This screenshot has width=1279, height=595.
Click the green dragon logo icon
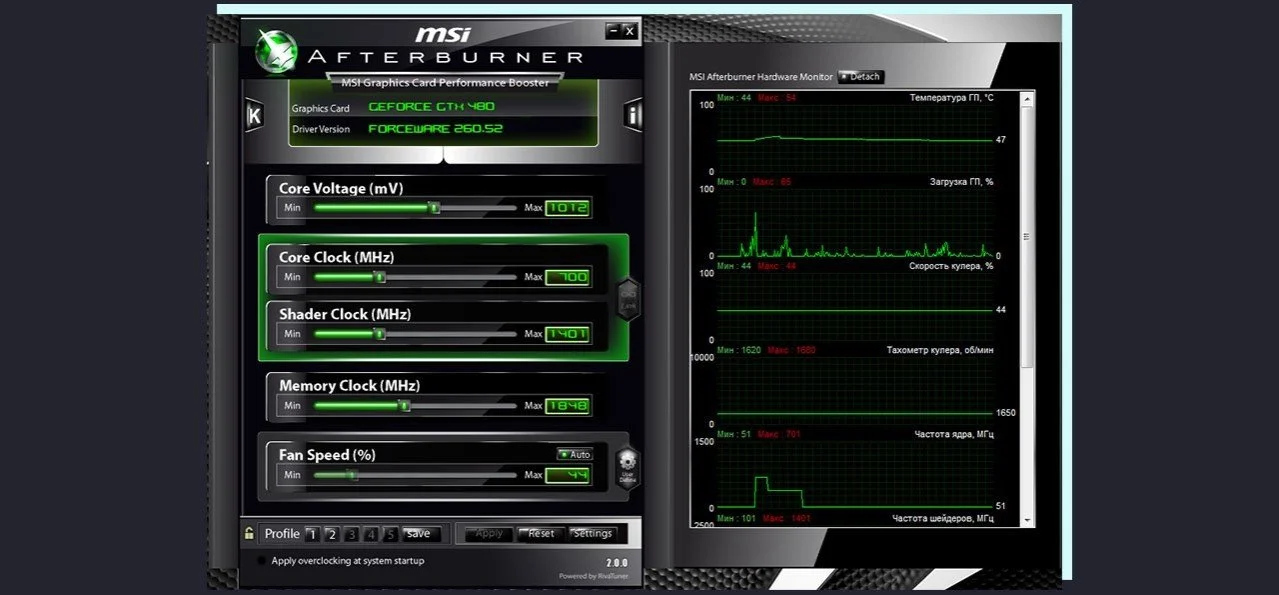point(277,51)
